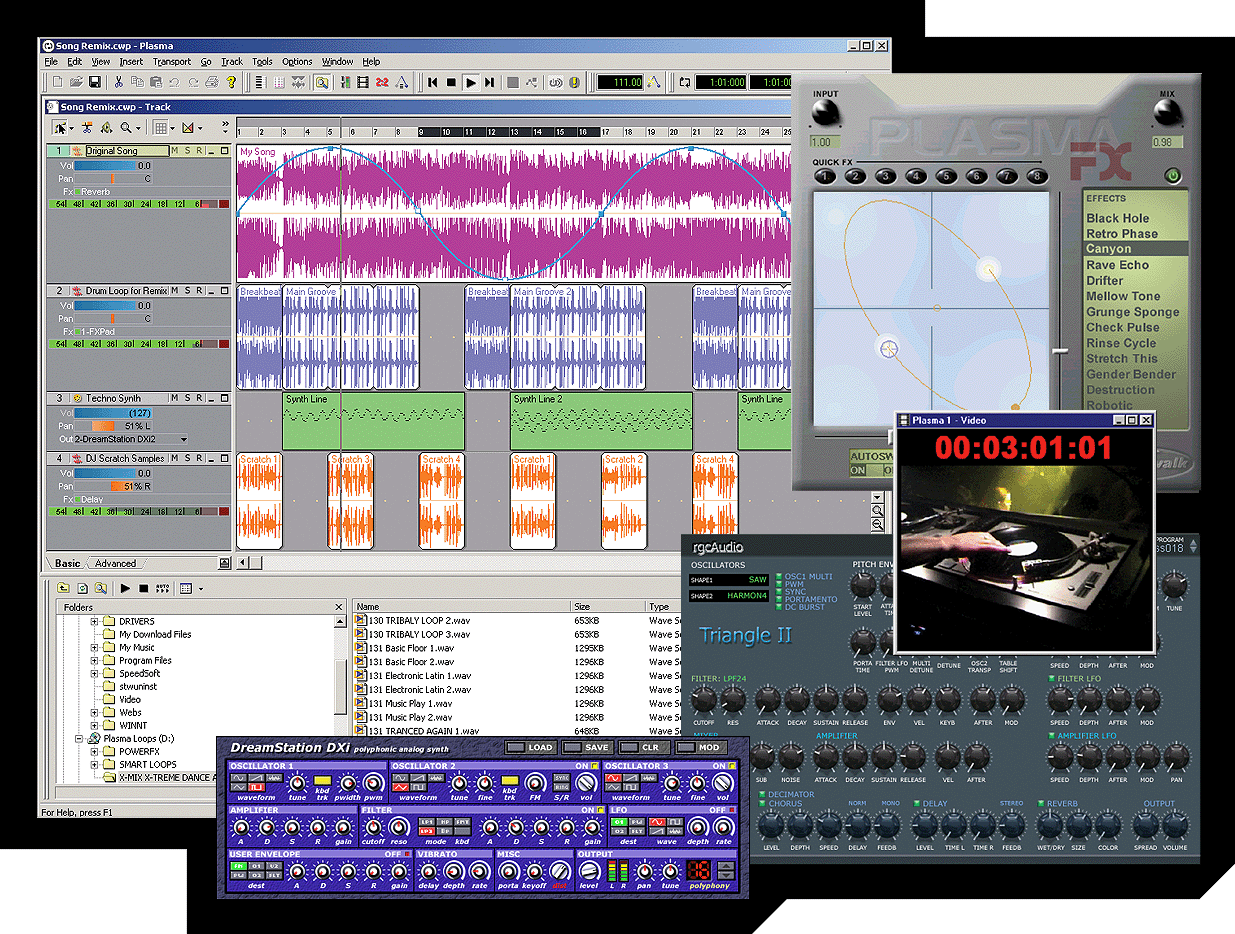Click the Record button in transport toolbar
1235x934 pixels.
[513, 83]
